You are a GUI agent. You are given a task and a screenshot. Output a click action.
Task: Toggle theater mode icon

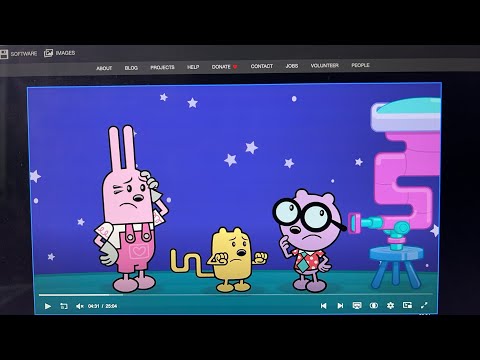click(x=374, y=305)
